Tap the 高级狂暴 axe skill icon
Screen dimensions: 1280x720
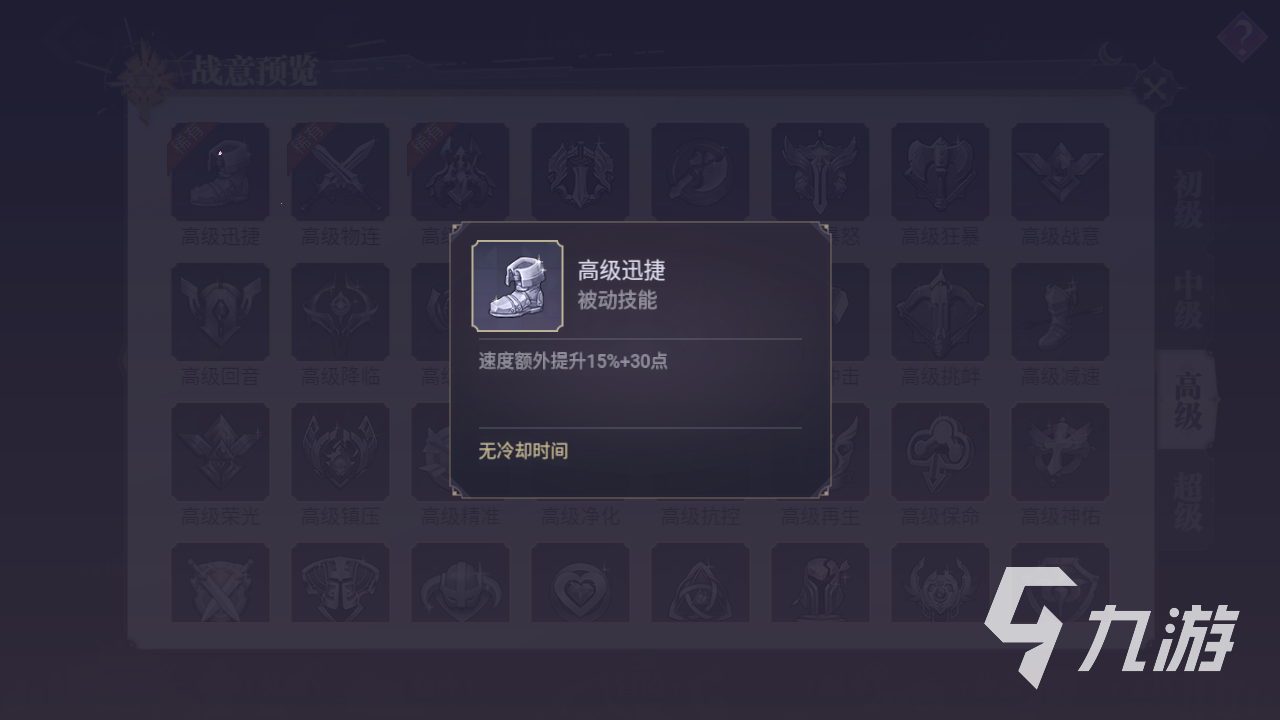[940, 172]
